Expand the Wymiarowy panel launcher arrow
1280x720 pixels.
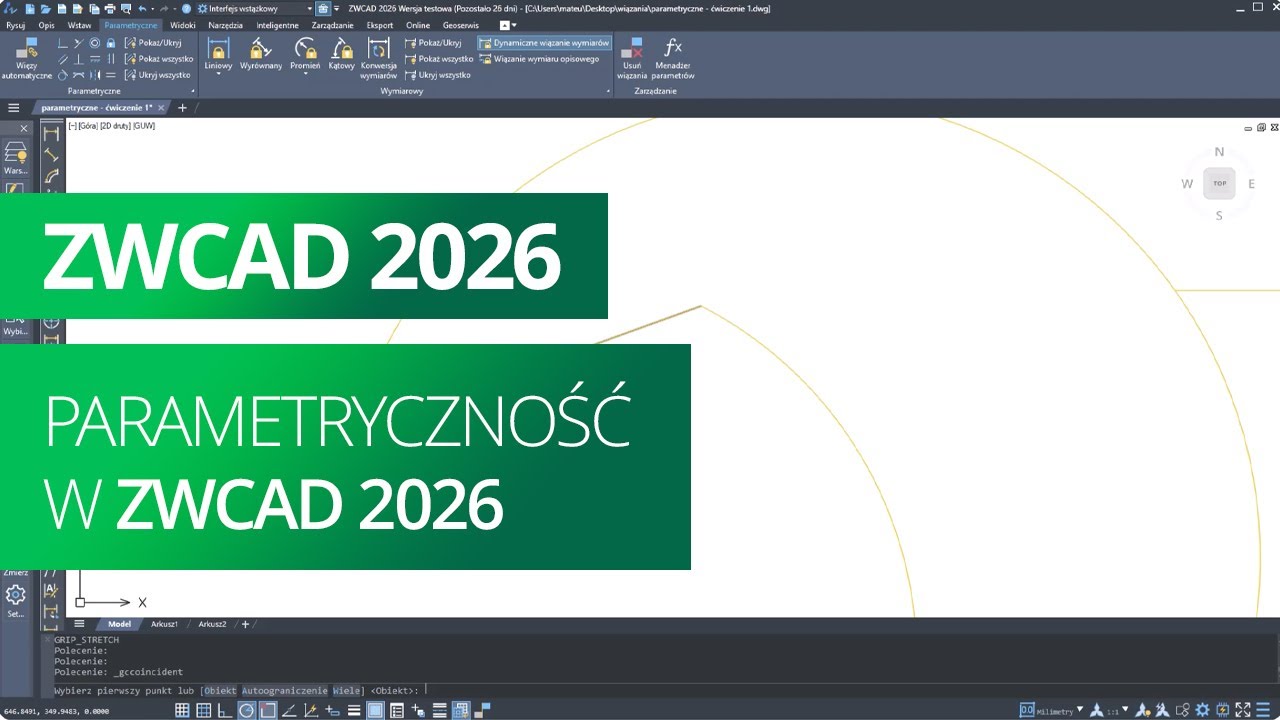point(608,91)
